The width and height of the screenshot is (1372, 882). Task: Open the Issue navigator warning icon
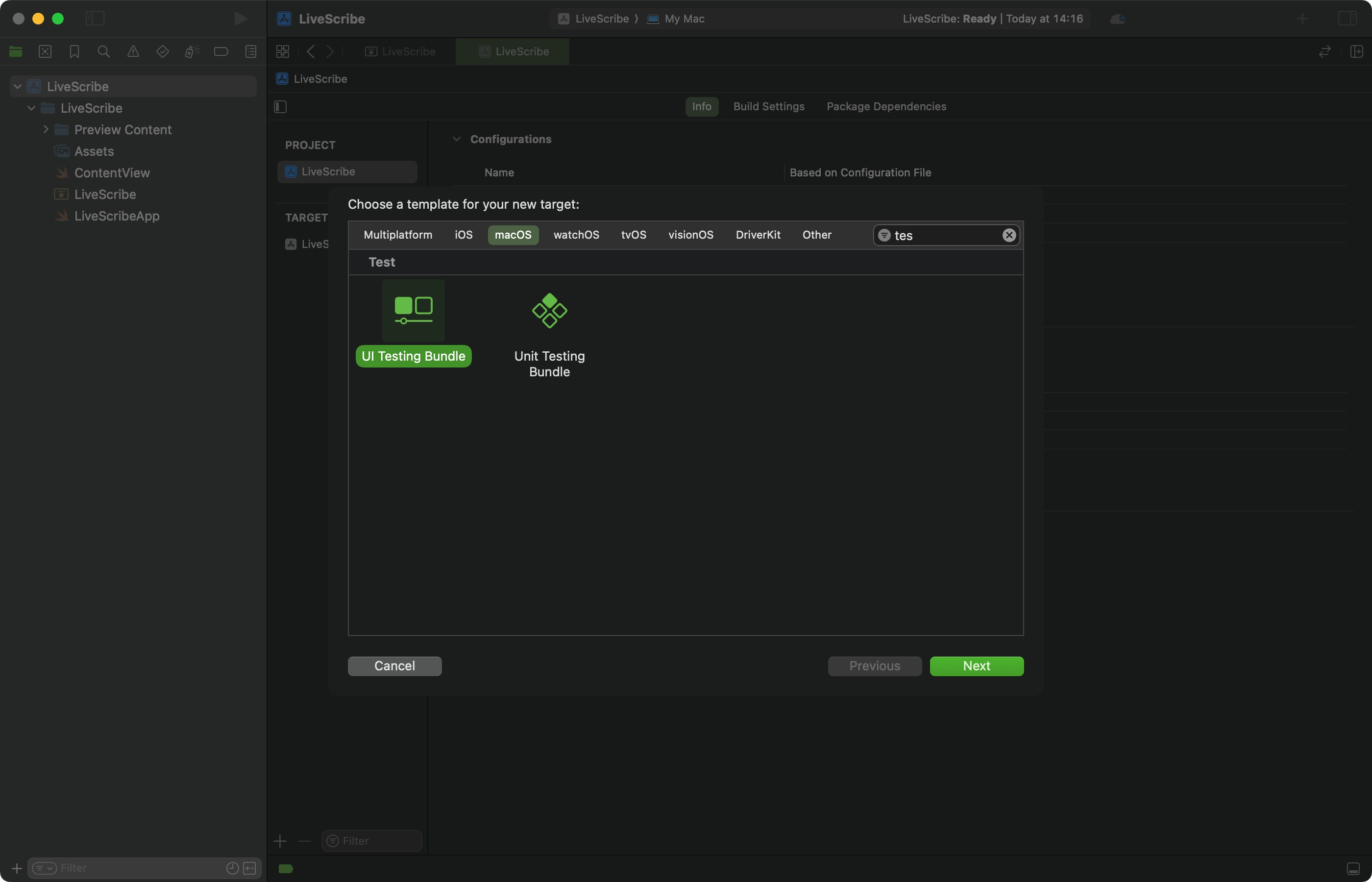[x=133, y=51]
